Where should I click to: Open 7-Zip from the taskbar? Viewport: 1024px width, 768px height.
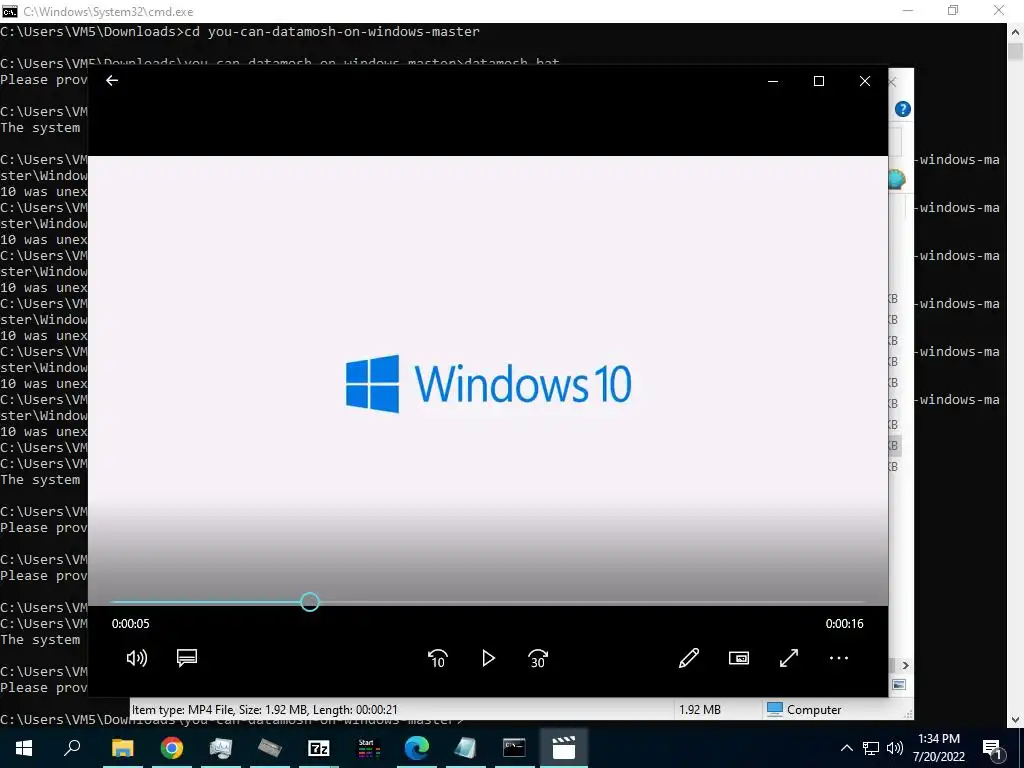point(319,748)
